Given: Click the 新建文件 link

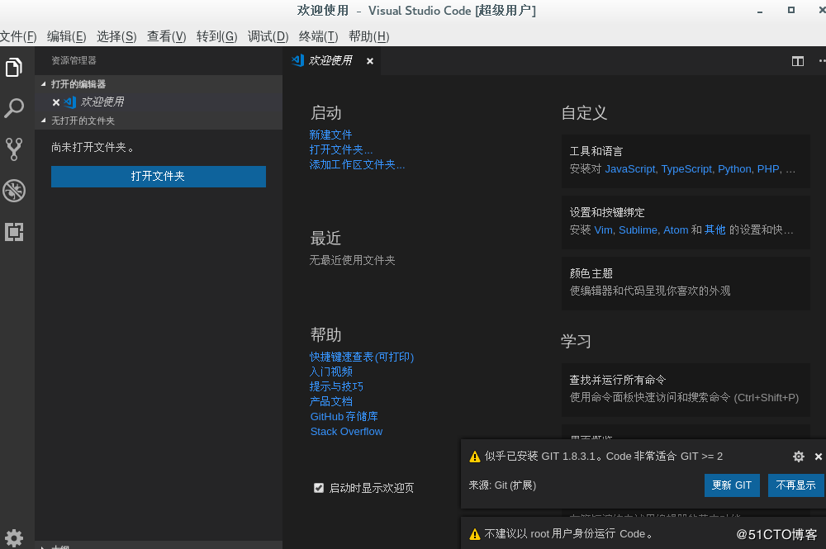Looking at the screenshot, I should [x=331, y=135].
